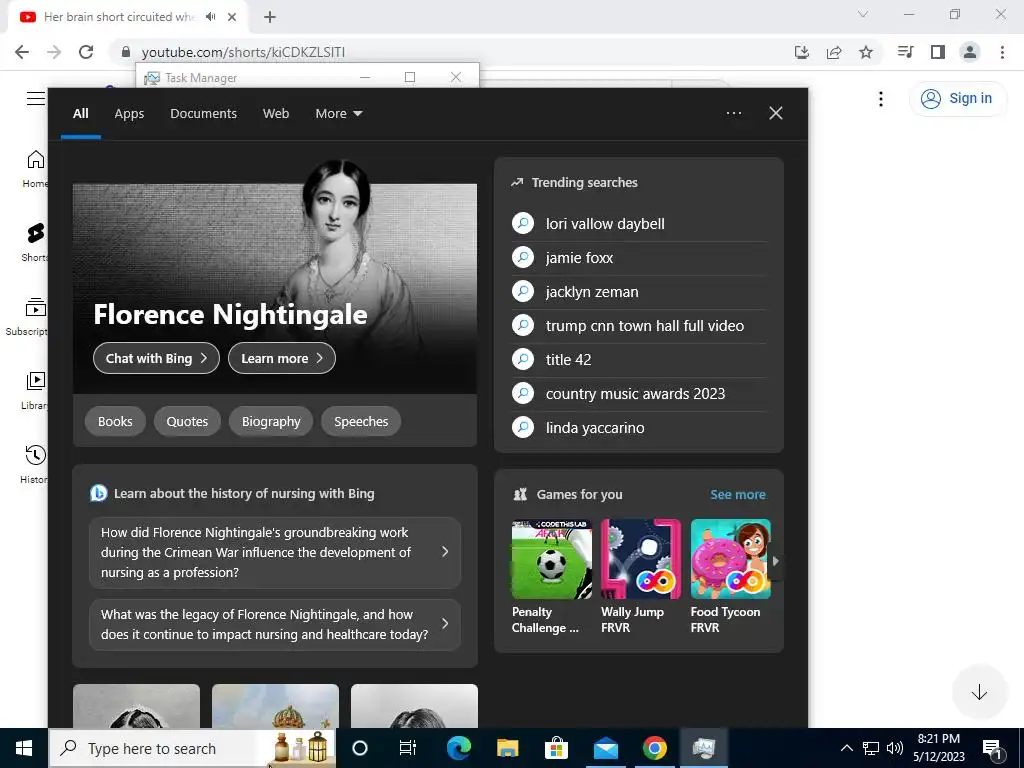The image size is (1024, 768).
Task: Open Microsoft Store from taskbar
Action: (x=556, y=748)
